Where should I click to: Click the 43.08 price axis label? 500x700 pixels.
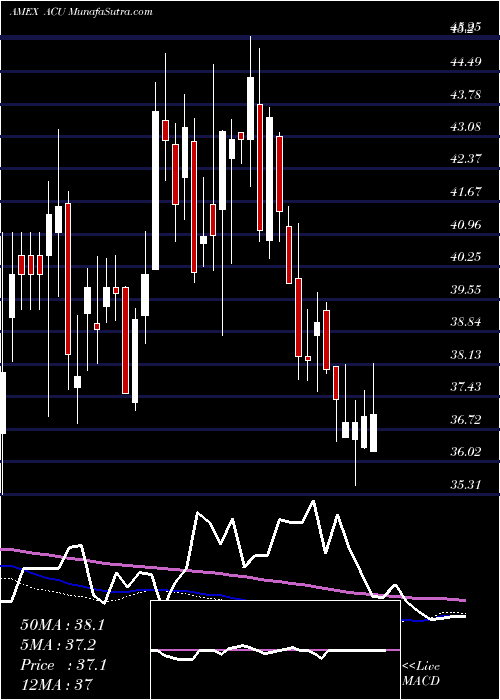466,126
